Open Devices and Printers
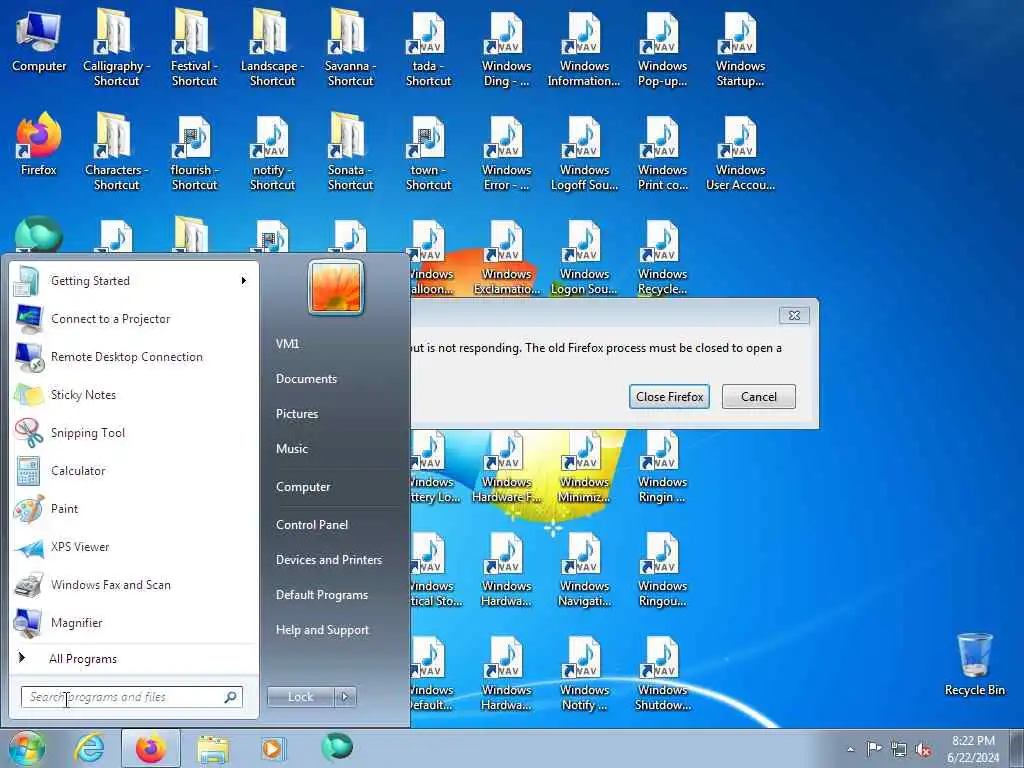Image resolution: width=1024 pixels, height=768 pixels. pyautogui.click(x=328, y=560)
